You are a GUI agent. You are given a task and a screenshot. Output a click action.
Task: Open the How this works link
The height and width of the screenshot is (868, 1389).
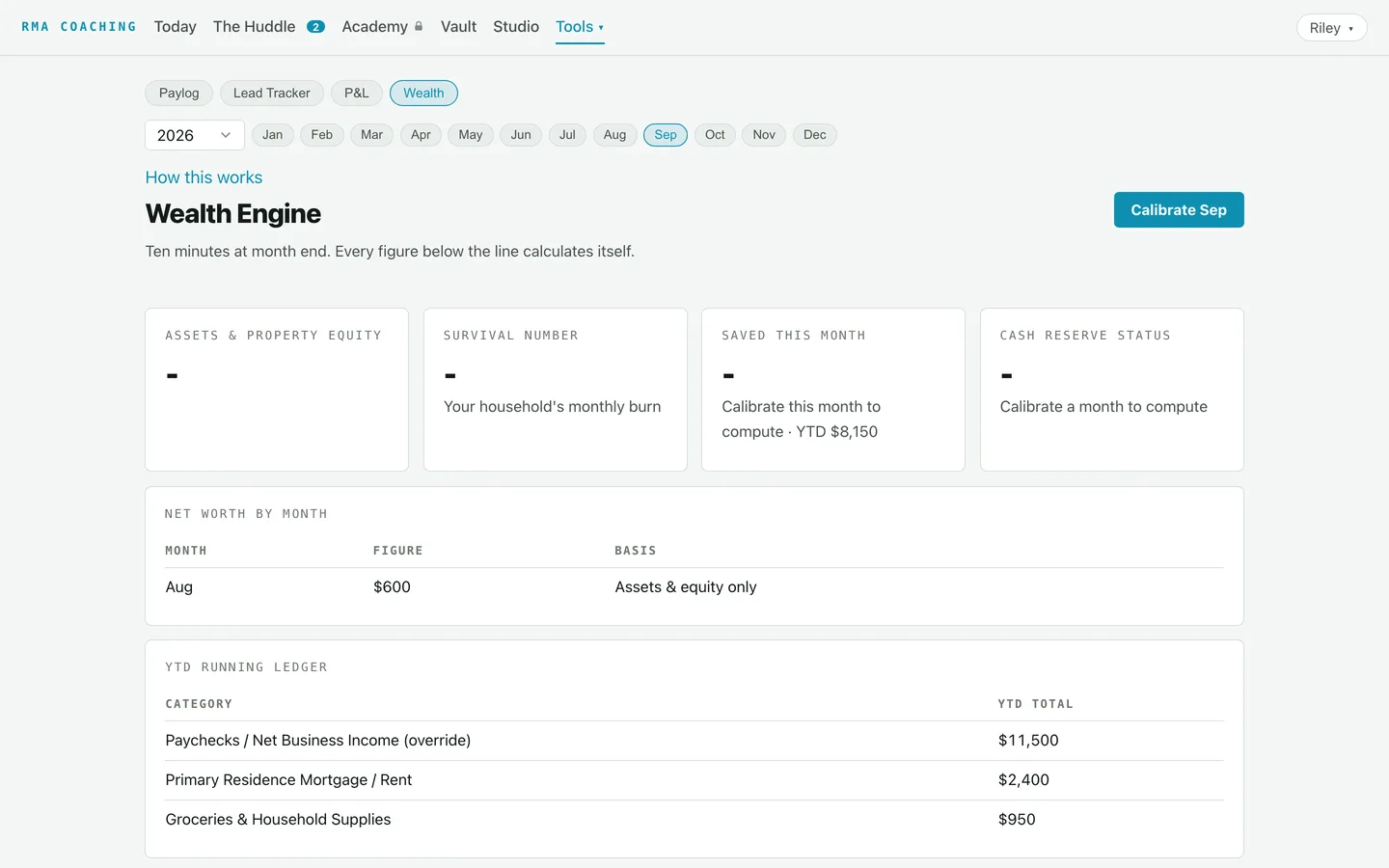point(204,177)
